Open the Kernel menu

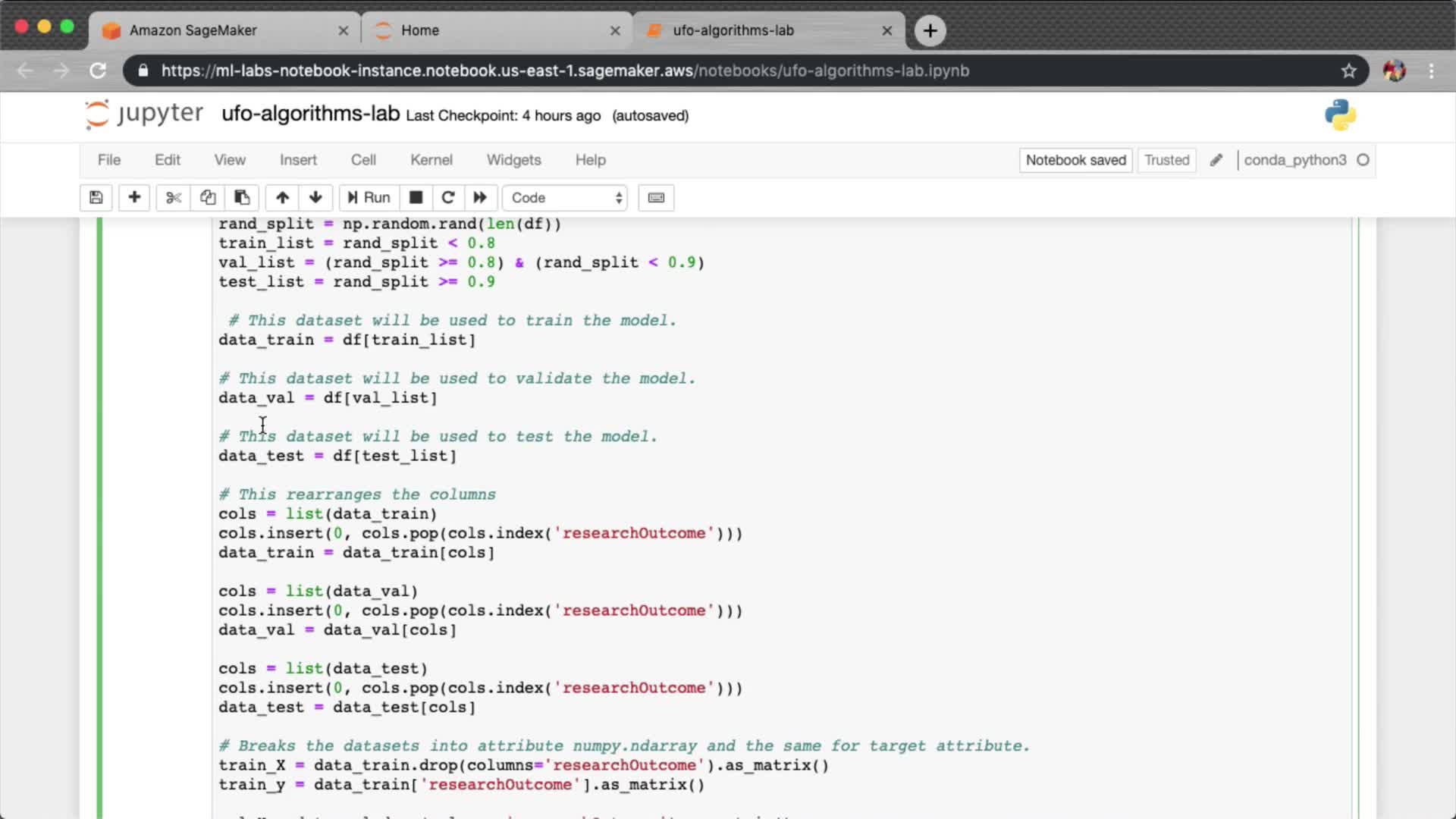click(x=431, y=160)
